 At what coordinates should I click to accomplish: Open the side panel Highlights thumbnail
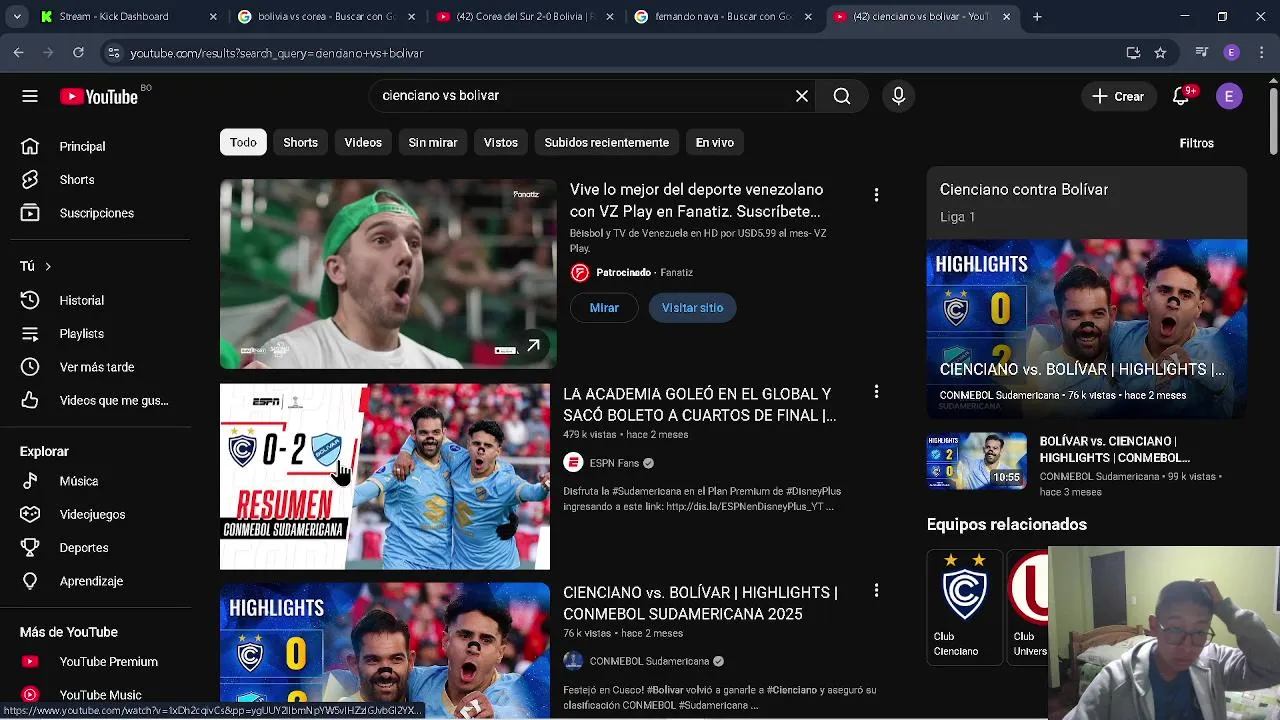(x=1087, y=328)
